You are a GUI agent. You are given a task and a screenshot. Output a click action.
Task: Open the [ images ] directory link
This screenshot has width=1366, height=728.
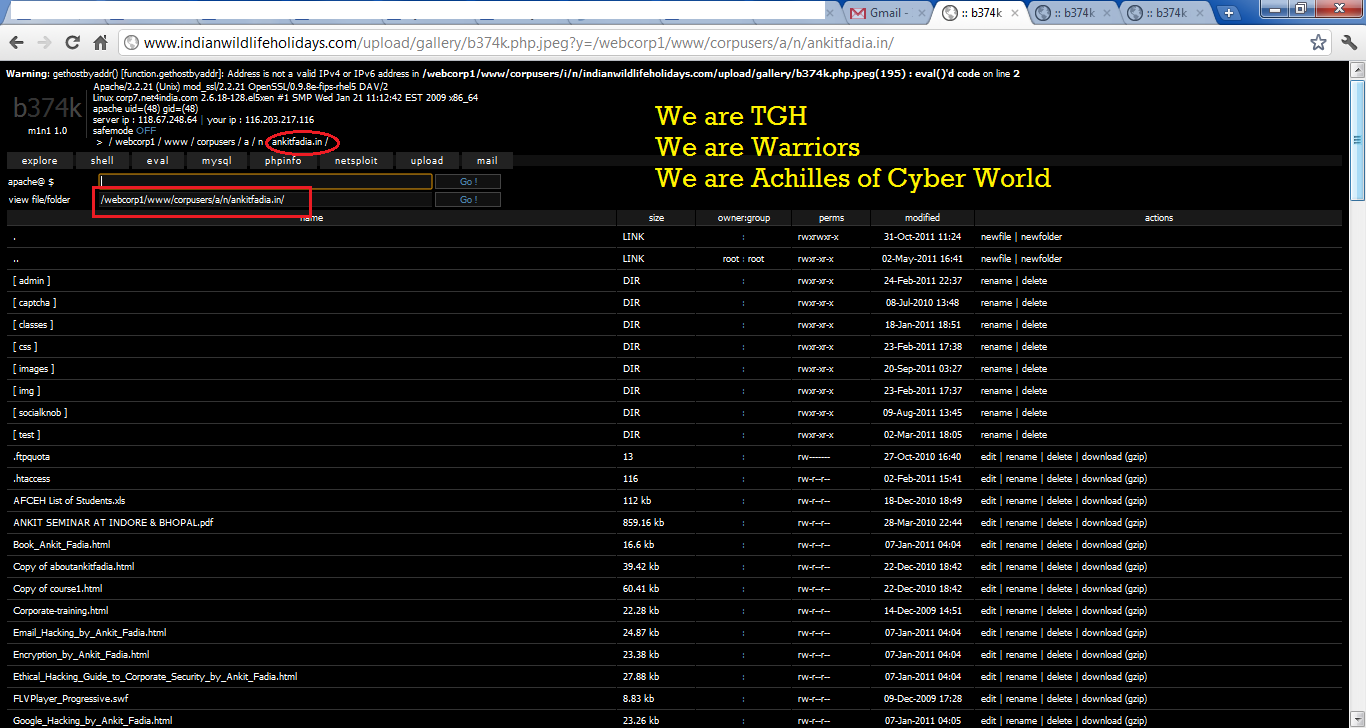(x=32, y=369)
